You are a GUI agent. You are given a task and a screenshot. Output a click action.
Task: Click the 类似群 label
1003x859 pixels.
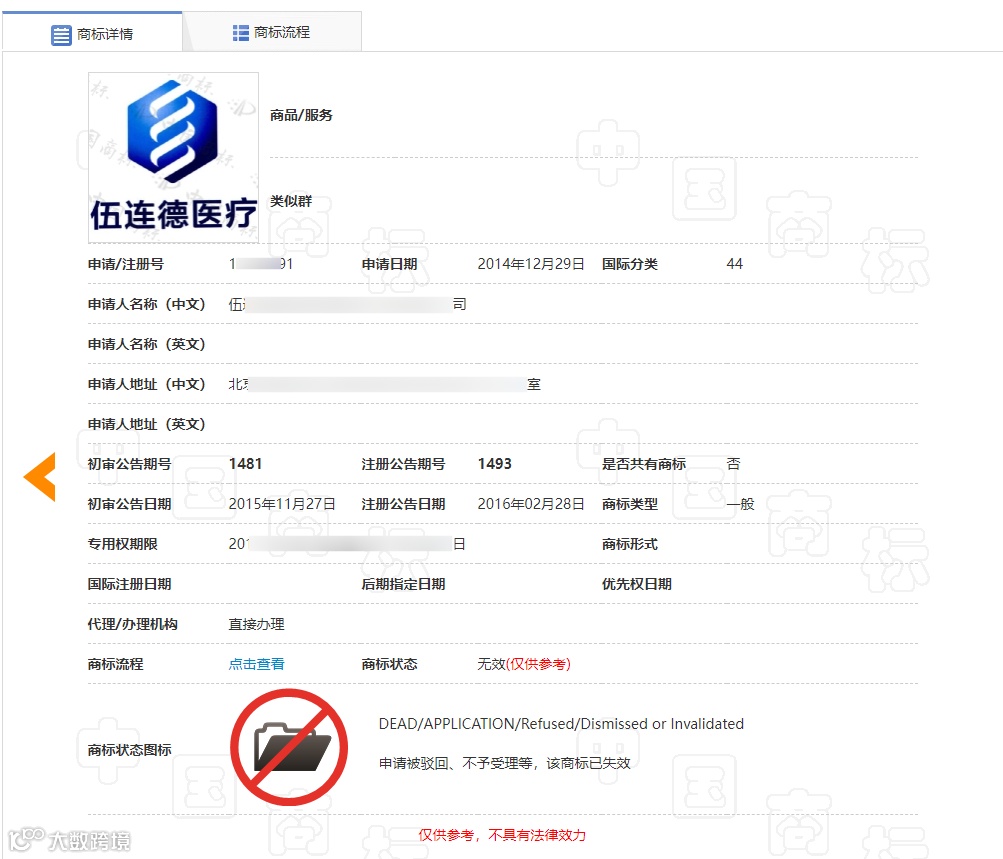[291, 201]
